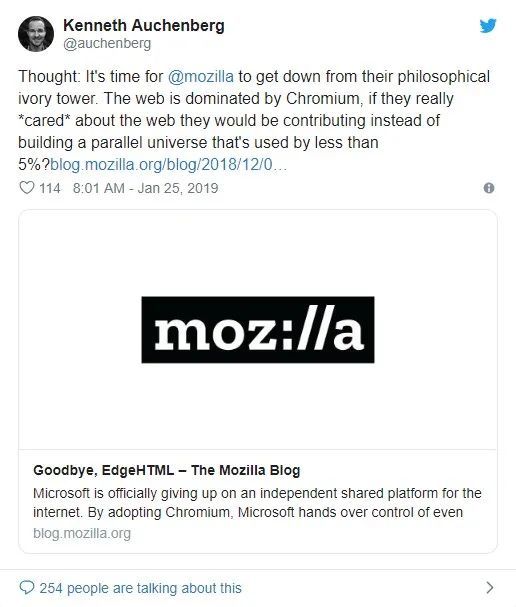Click the 8:01 AM - Jan 25, 2019 timestamp
The width and height of the screenshot is (516, 607).
click(x=146, y=188)
